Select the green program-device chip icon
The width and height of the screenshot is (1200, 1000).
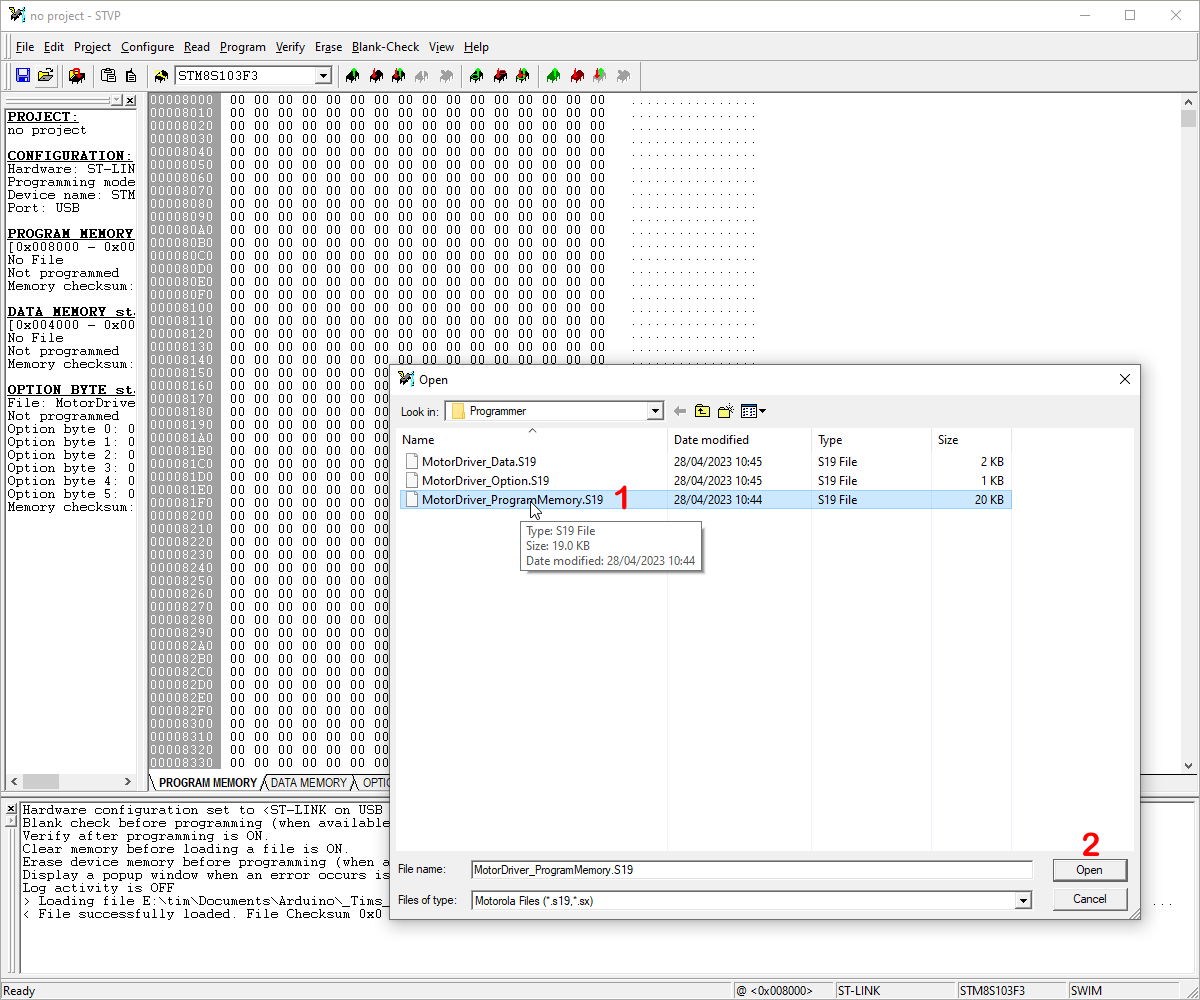[552, 76]
